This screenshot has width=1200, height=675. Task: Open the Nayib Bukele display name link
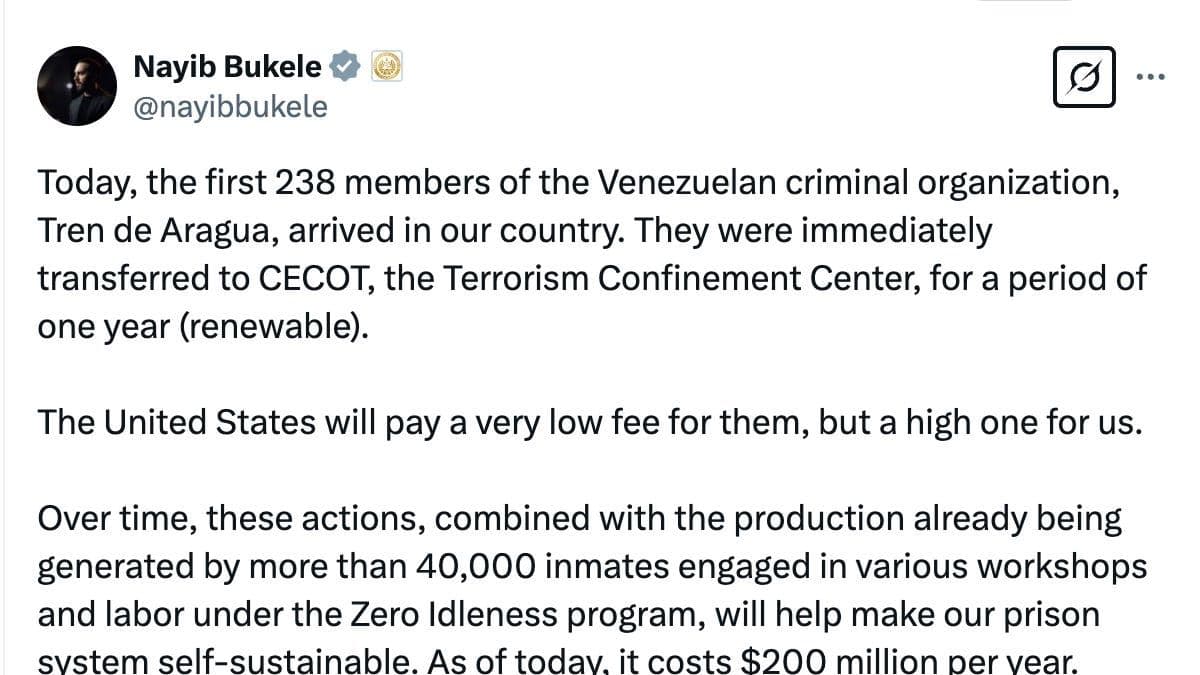point(227,67)
